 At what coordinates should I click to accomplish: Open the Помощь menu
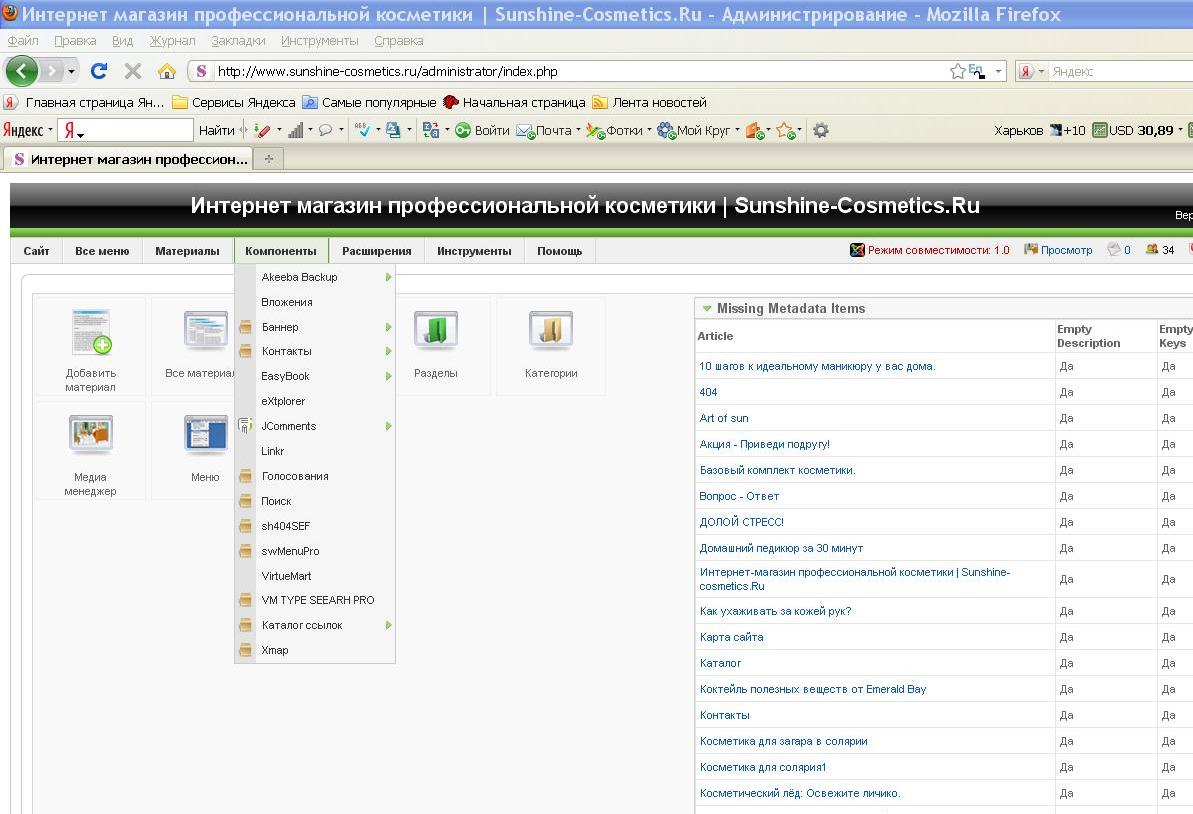coord(559,250)
